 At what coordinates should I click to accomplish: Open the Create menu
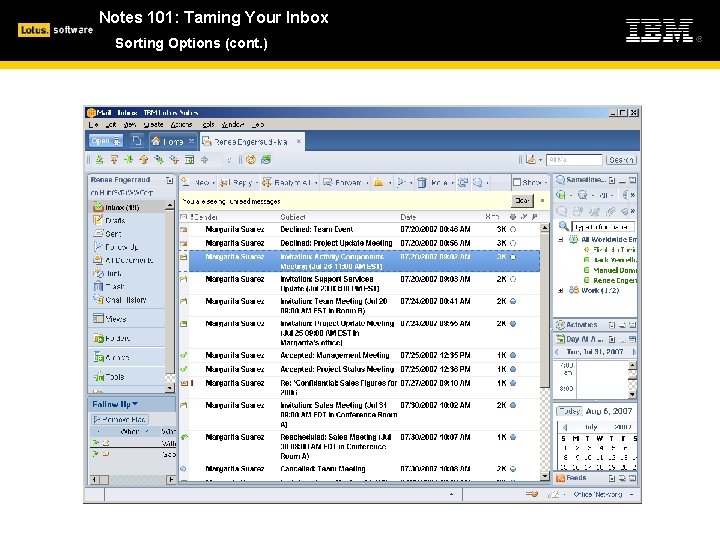click(x=153, y=124)
